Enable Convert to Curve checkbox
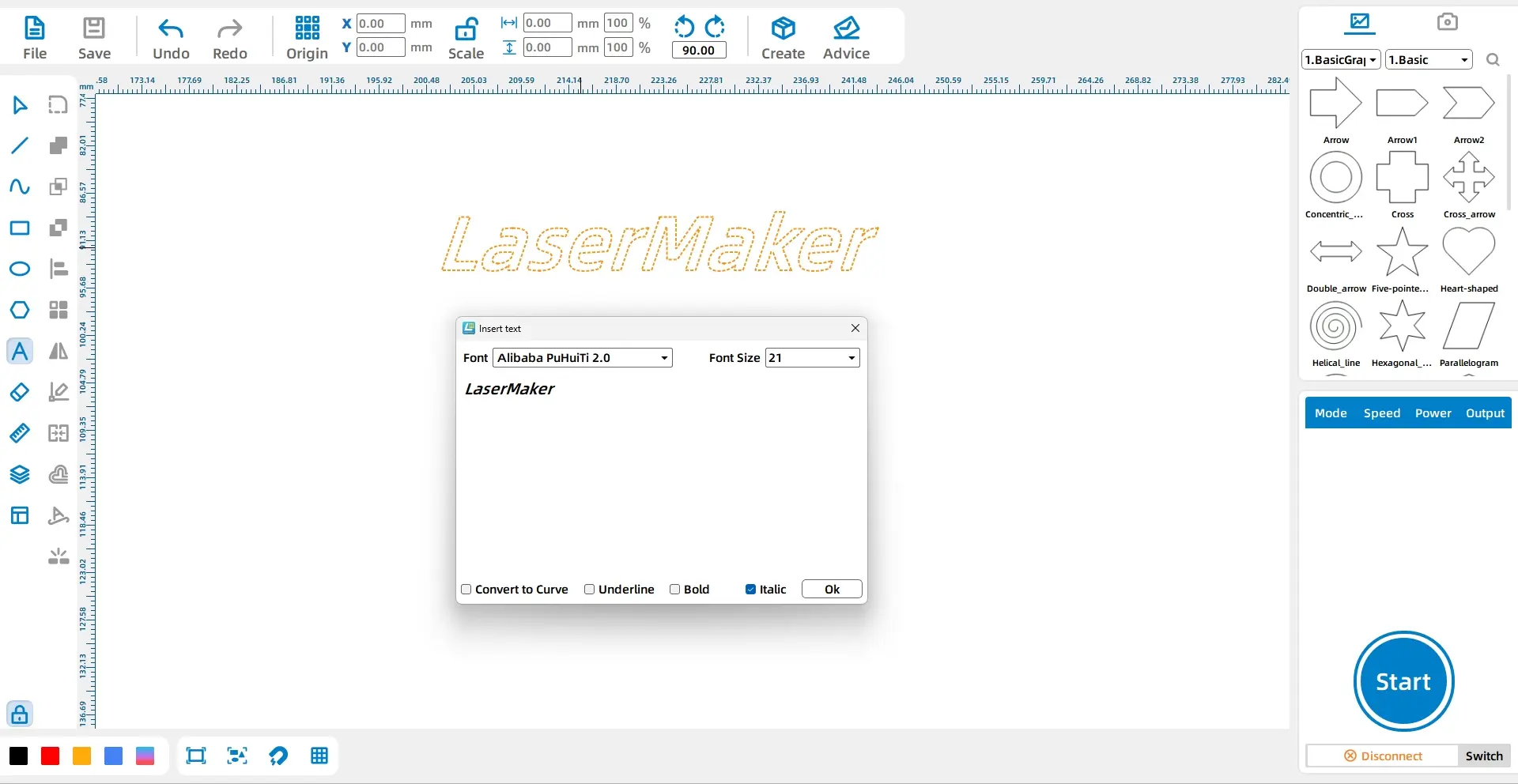Viewport: 1518px width, 784px height. [466, 590]
